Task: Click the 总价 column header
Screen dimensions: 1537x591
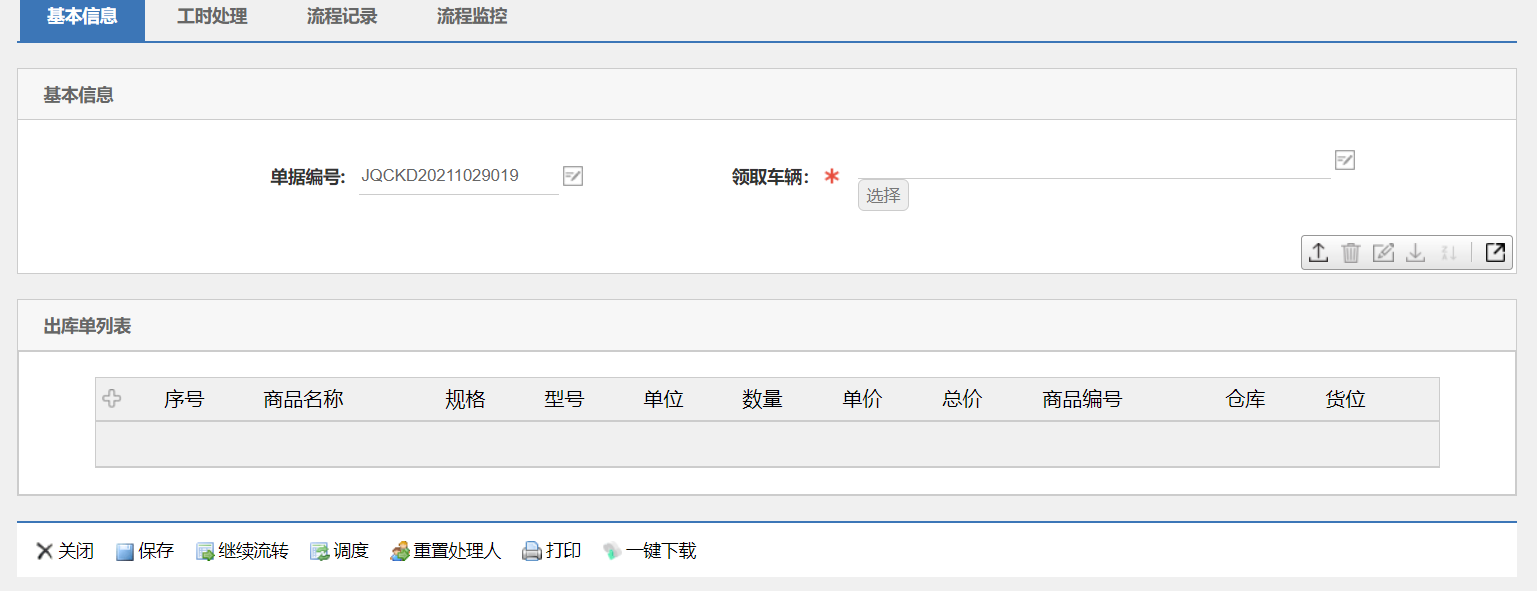Action: tap(962, 400)
